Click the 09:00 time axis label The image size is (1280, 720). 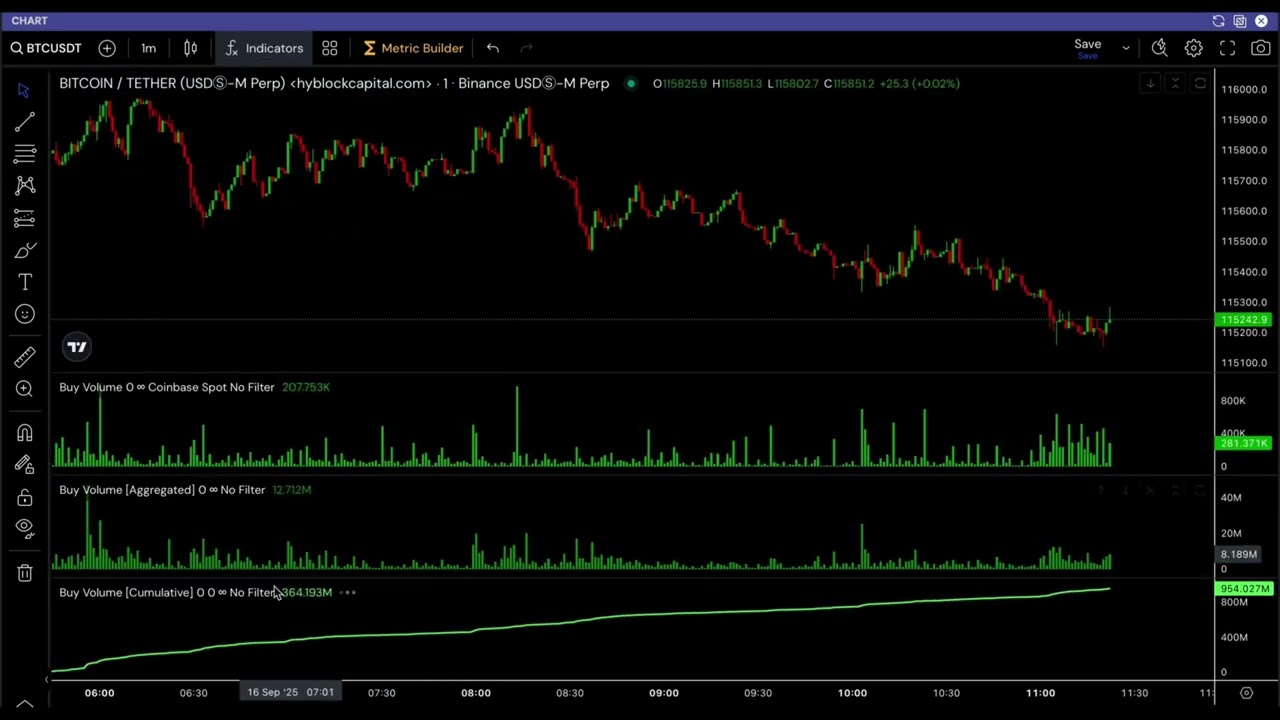664,692
